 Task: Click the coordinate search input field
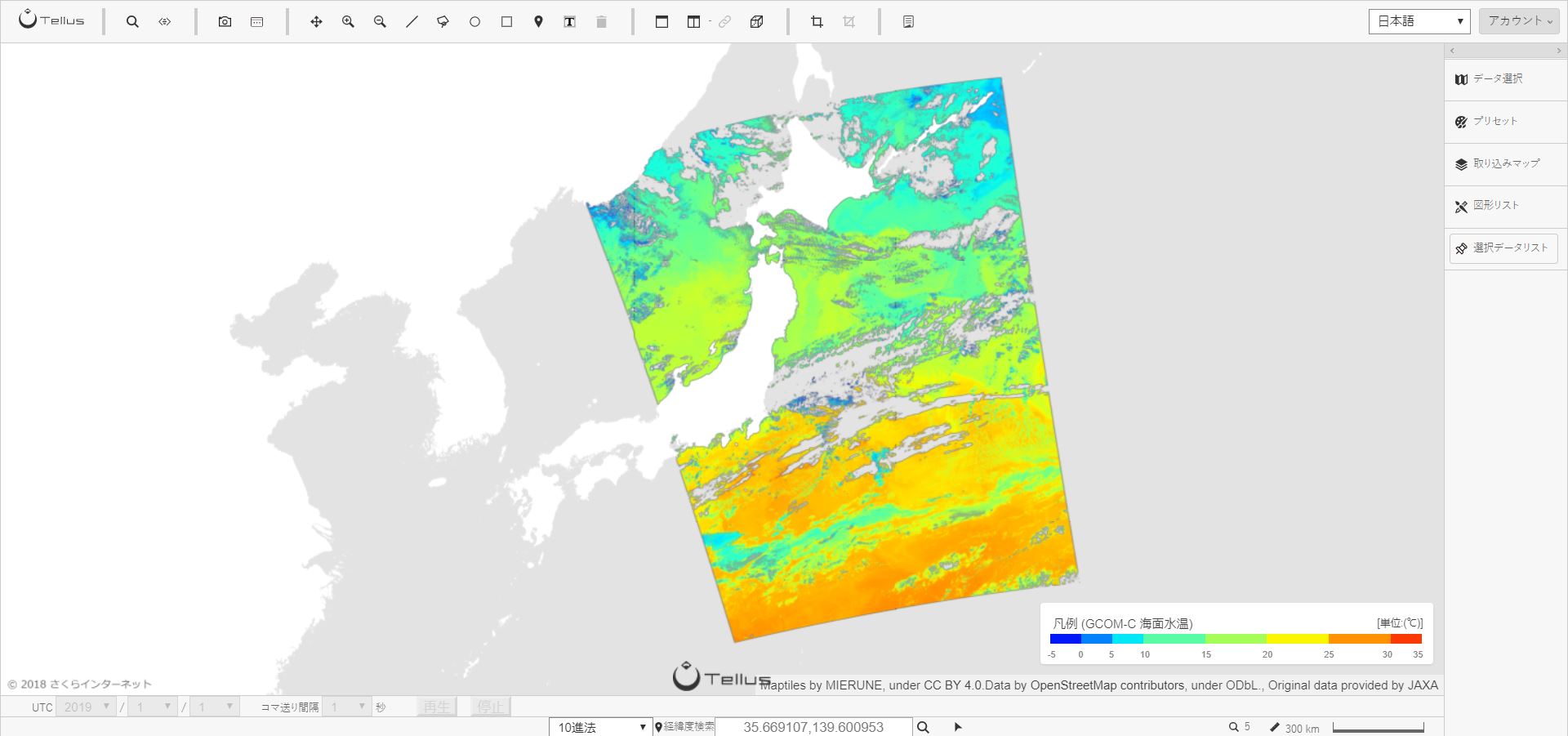pyautogui.click(x=813, y=727)
